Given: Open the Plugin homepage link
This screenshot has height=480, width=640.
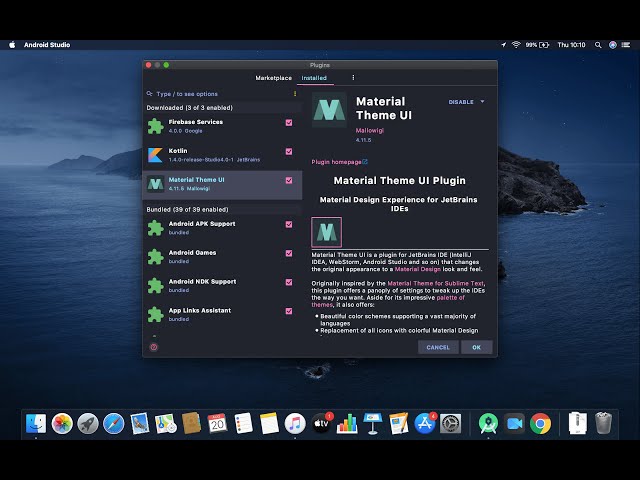Looking at the screenshot, I should click(x=339, y=162).
